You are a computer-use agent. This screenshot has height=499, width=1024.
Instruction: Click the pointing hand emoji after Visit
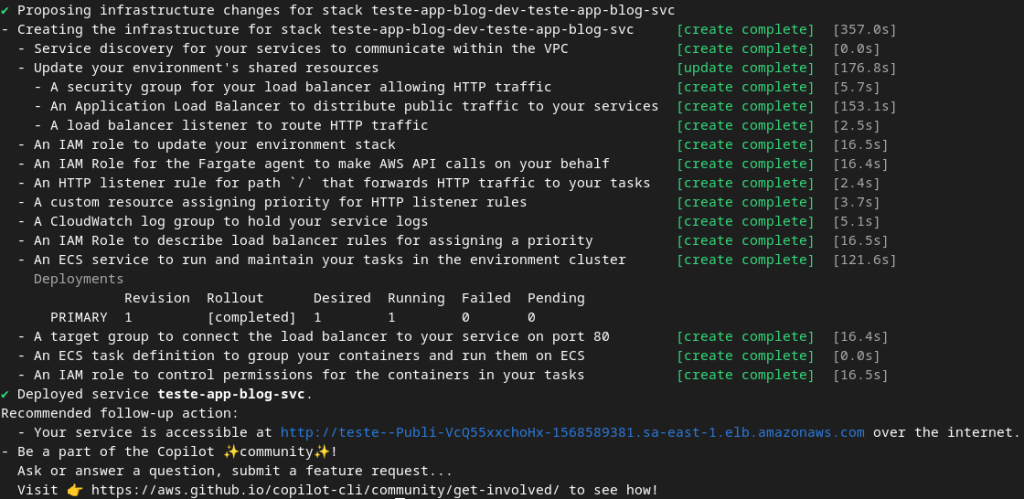(75, 490)
